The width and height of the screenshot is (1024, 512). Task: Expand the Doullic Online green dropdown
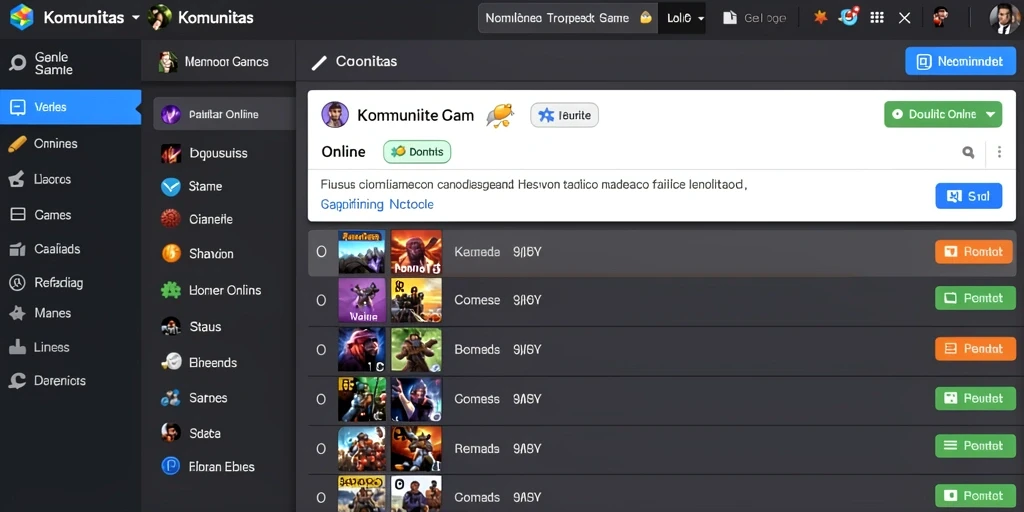pos(942,114)
